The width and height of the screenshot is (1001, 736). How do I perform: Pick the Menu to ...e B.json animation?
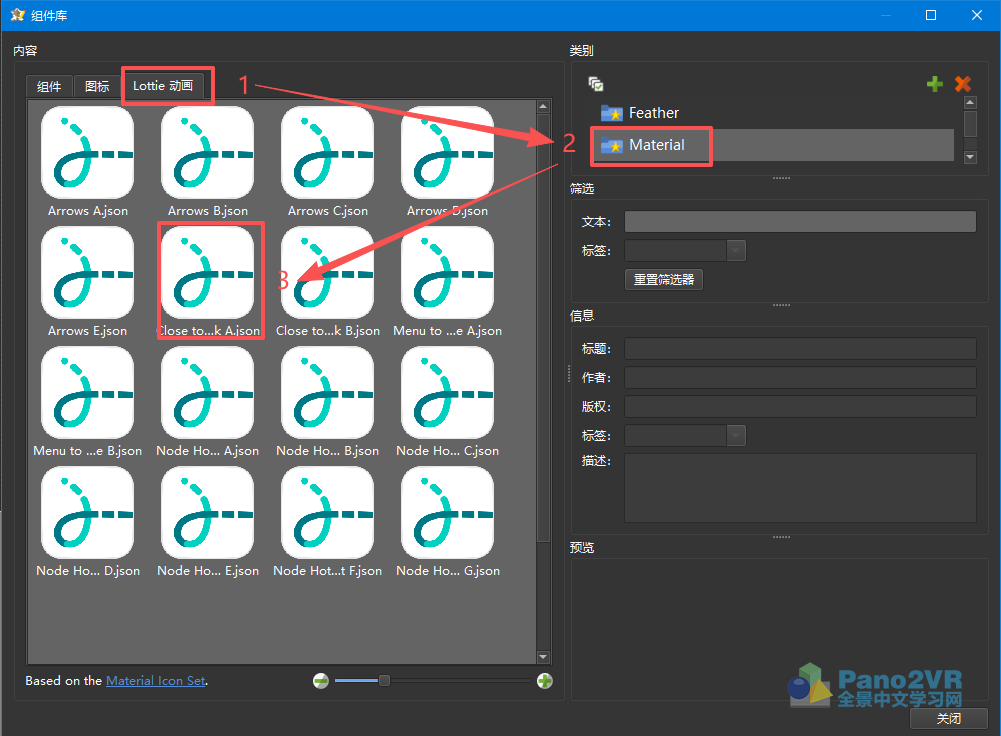click(x=88, y=393)
